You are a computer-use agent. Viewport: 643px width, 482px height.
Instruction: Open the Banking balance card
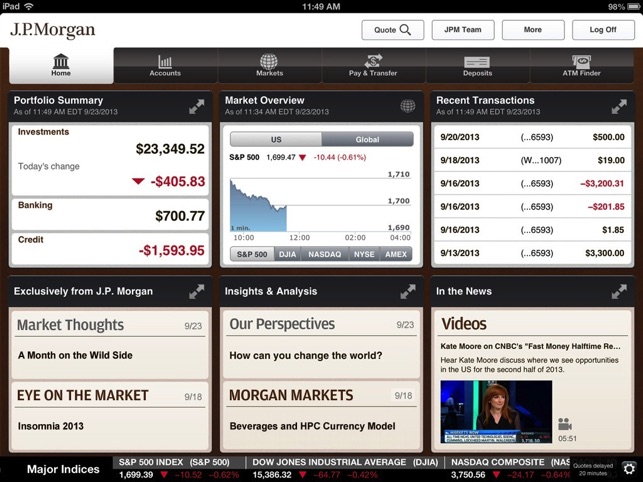(x=110, y=215)
